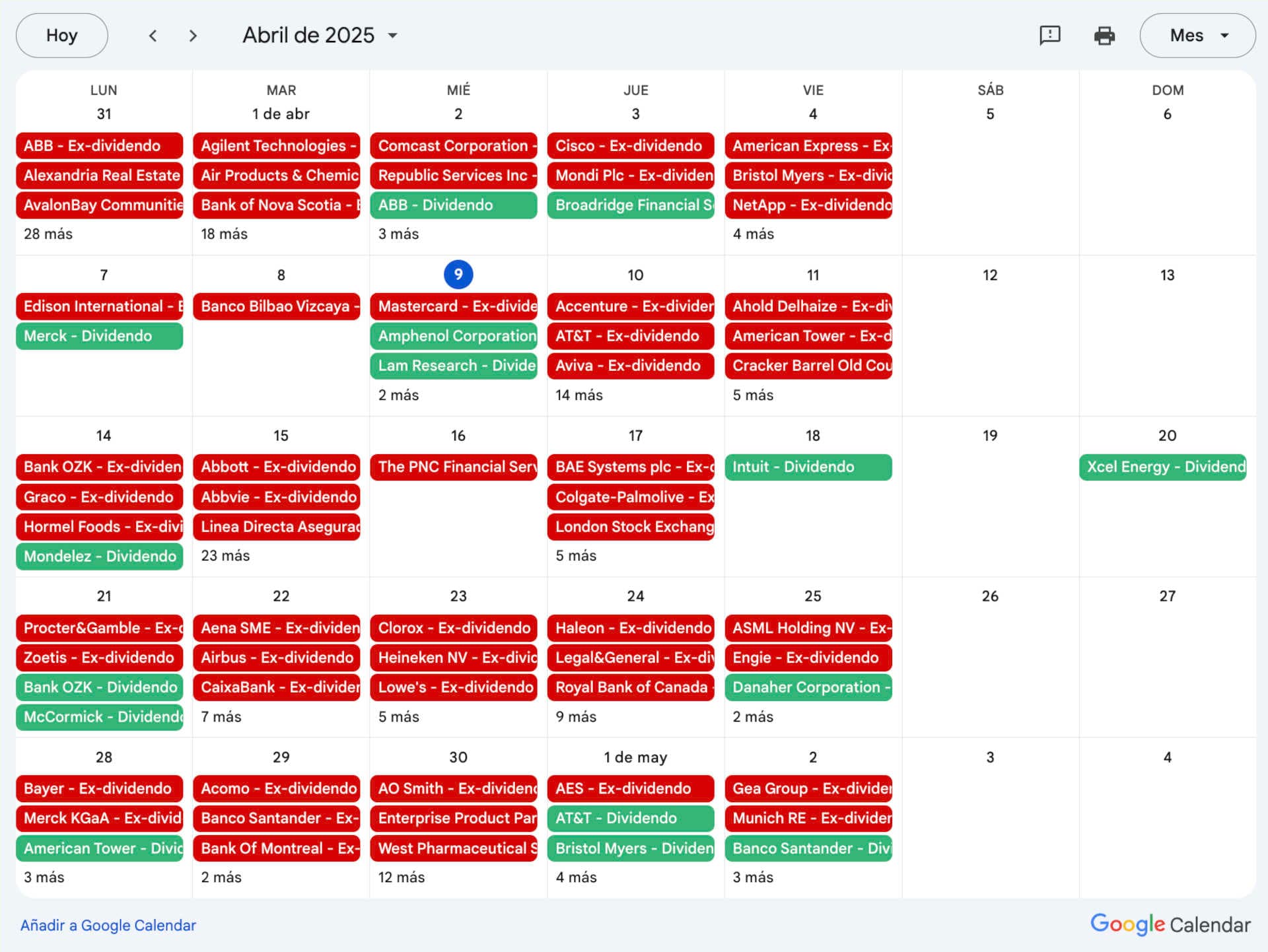Expand 12 más events on April 30
This screenshot has height=952, width=1268.
(x=402, y=877)
